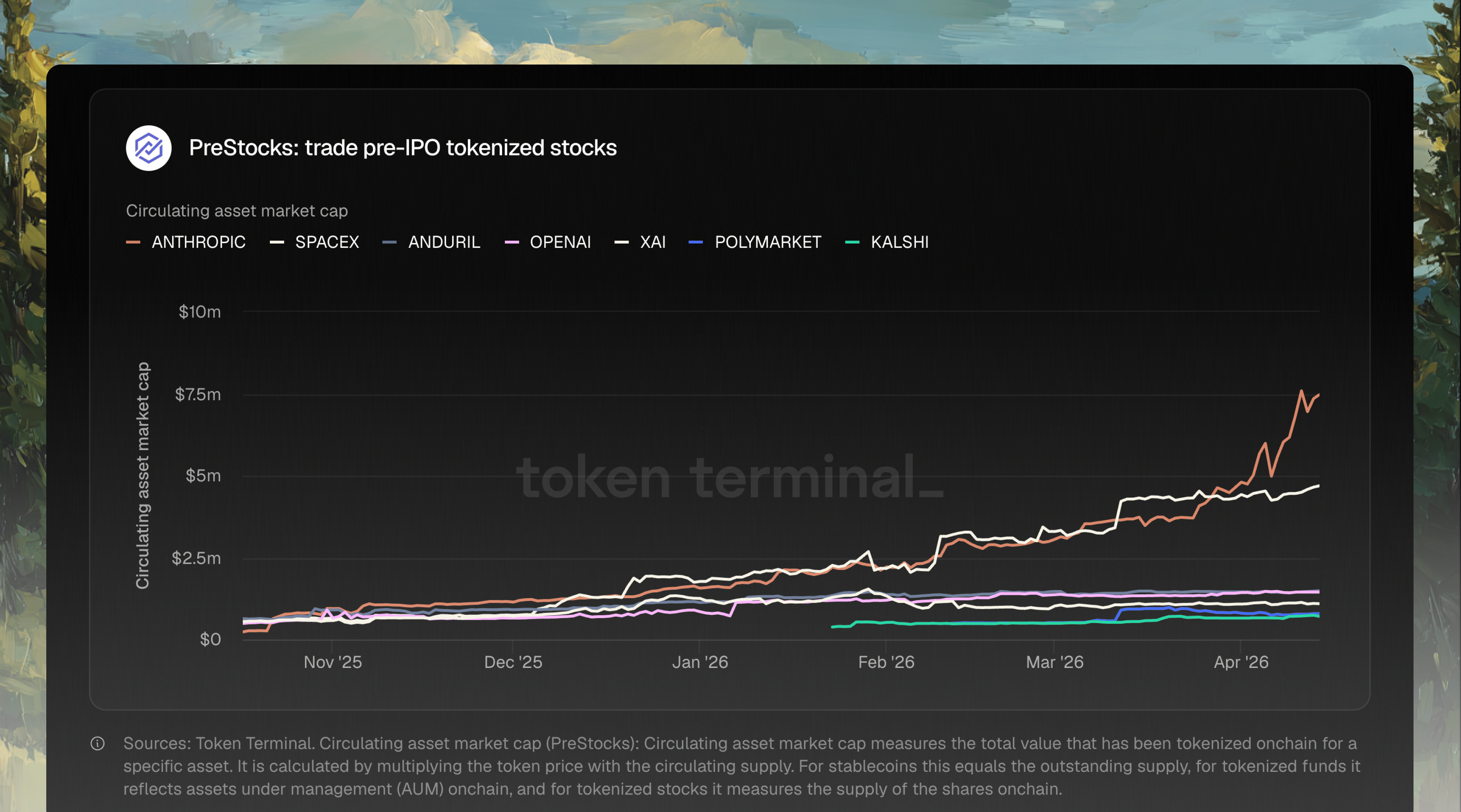Toggle the SPACEX legend series

click(327, 242)
